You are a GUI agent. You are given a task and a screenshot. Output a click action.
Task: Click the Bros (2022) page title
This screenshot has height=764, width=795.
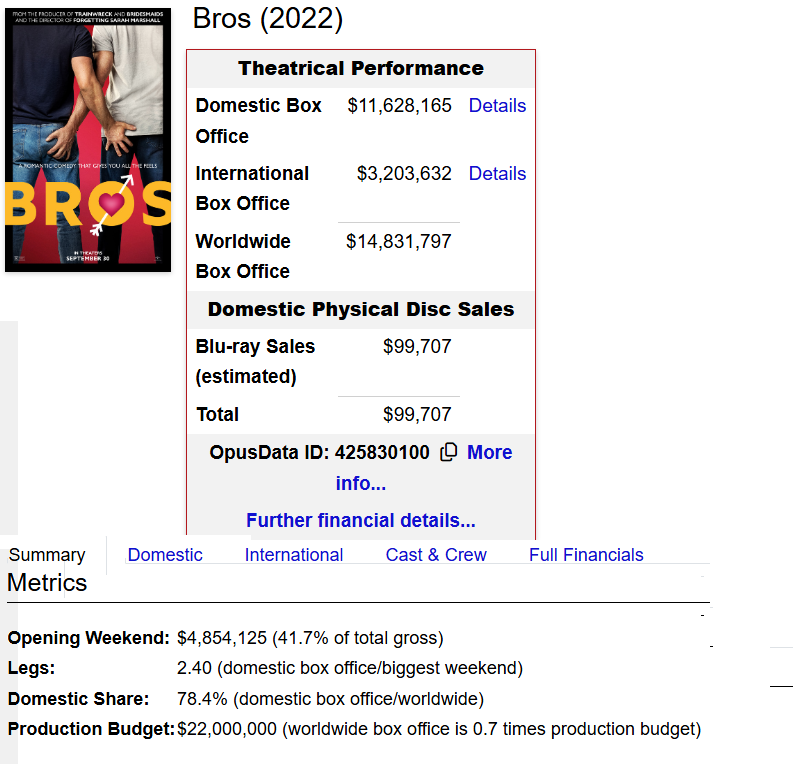pos(268,19)
